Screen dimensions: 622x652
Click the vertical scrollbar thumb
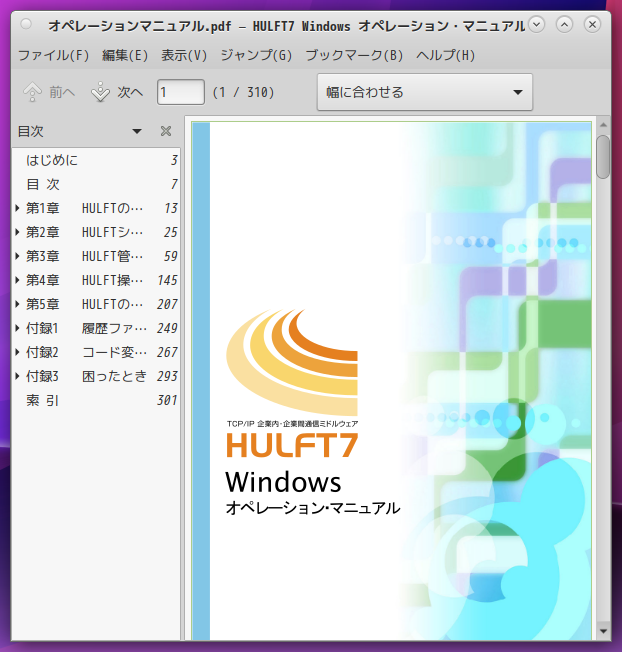(603, 157)
